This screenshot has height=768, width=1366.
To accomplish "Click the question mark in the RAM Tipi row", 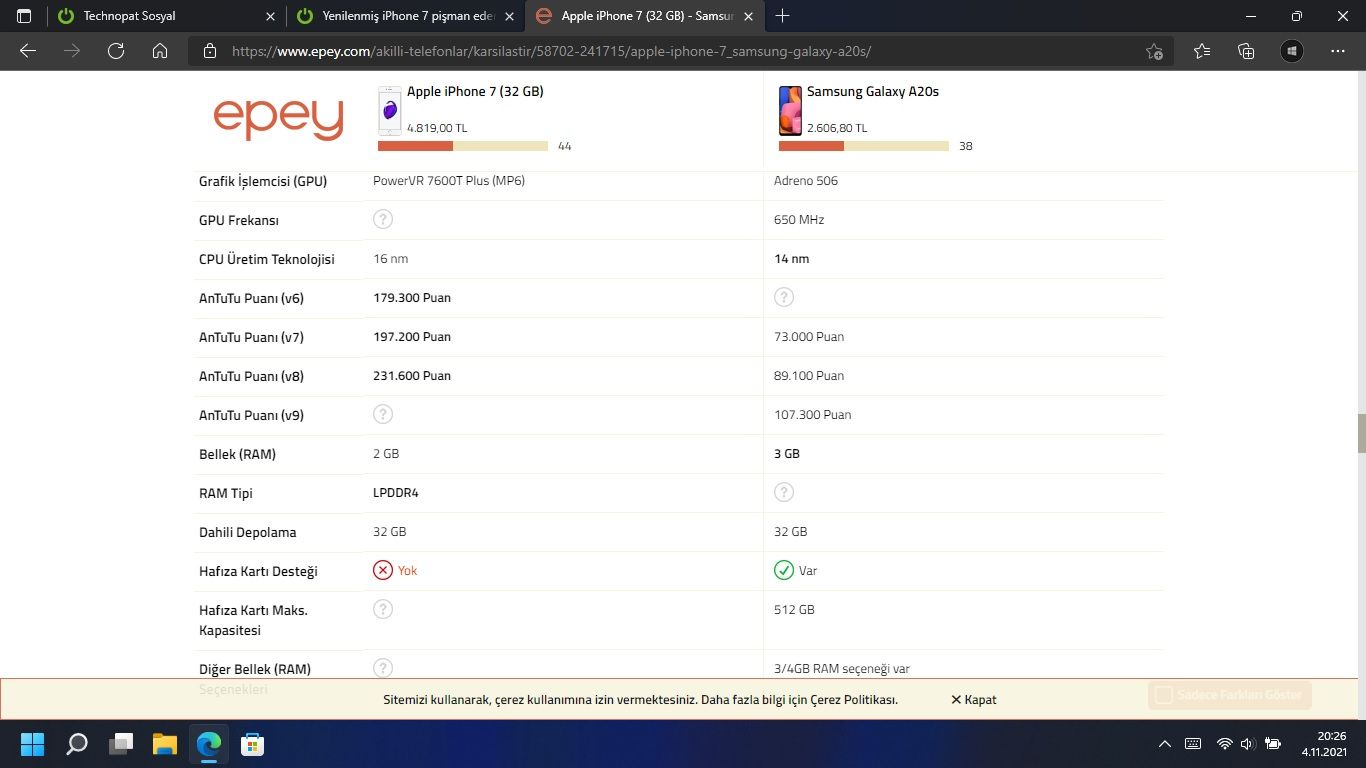I will click(x=784, y=492).
